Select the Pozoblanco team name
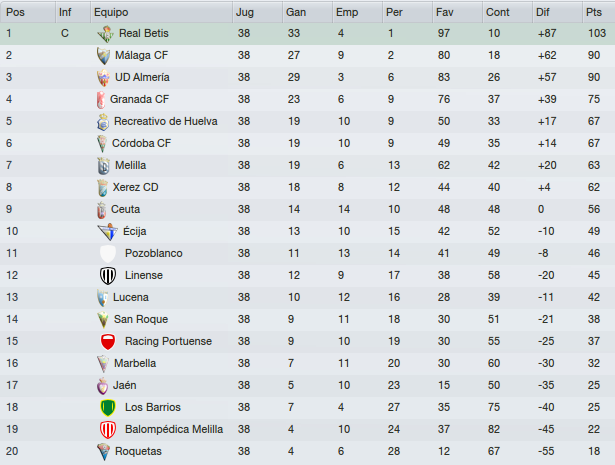Image resolution: width=615 pixels, height=465 pixels. [x=154, y=253]
